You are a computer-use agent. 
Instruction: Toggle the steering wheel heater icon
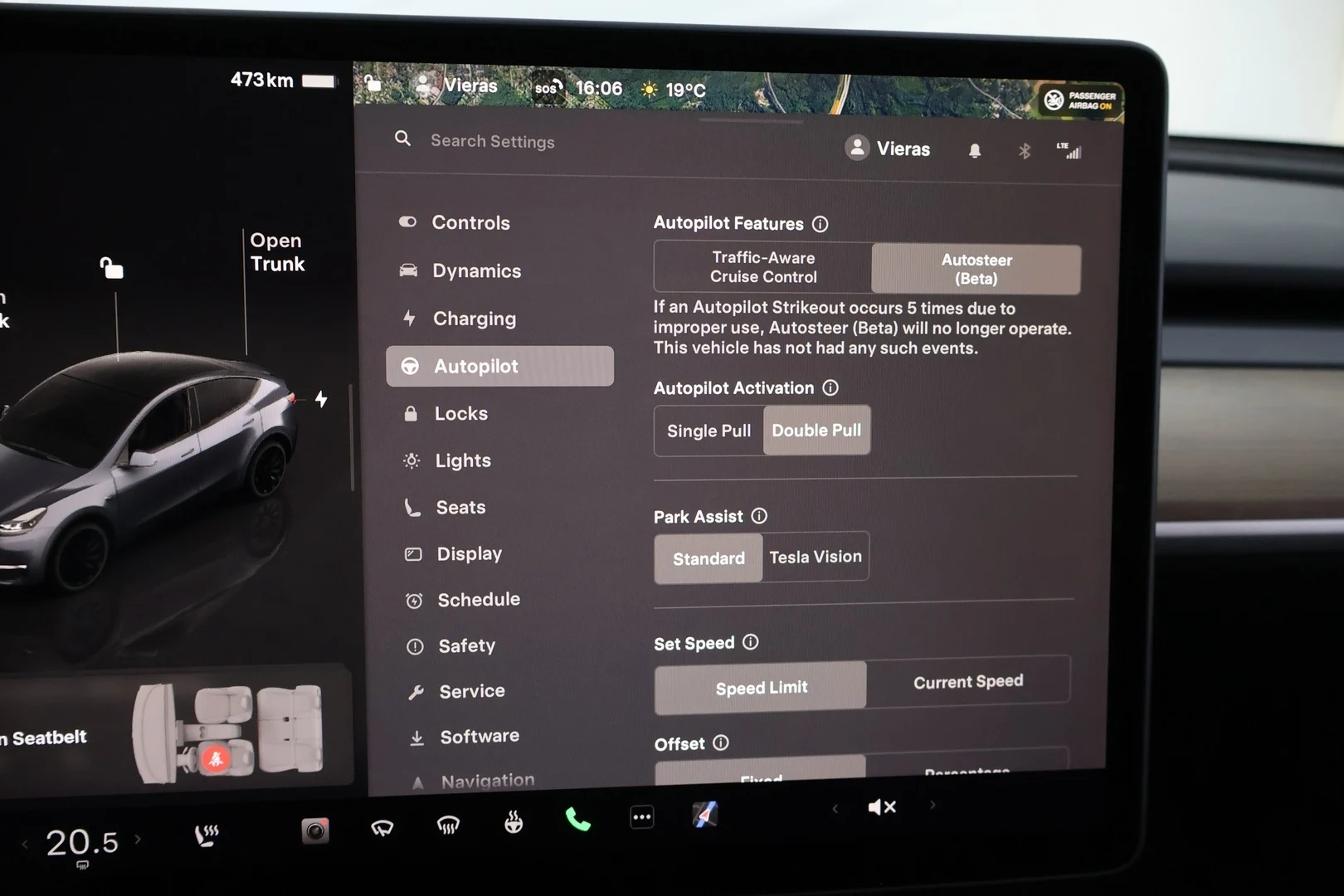click(514, 822)
